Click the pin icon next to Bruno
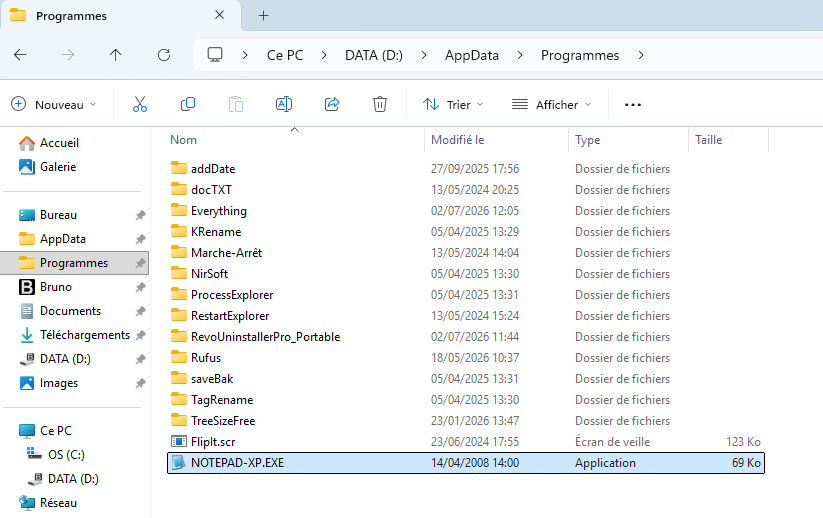 click(x=140, y=287)
